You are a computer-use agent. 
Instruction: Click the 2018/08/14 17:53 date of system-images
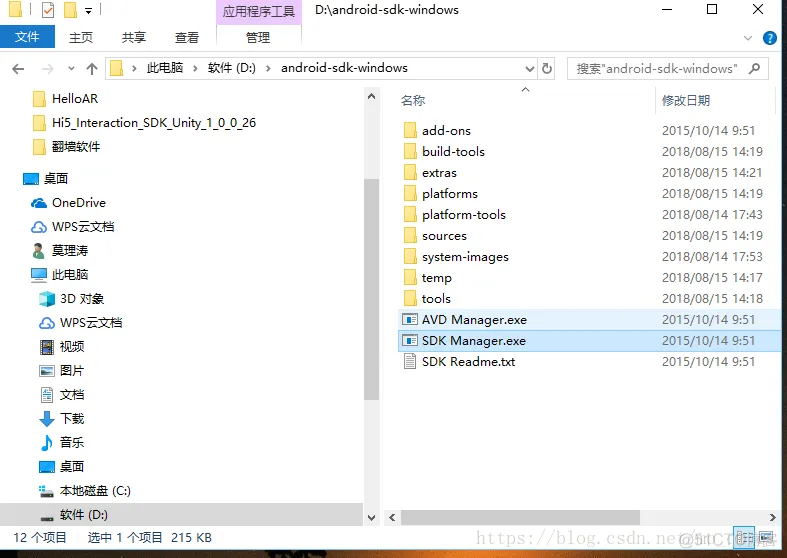coord(712,257)
